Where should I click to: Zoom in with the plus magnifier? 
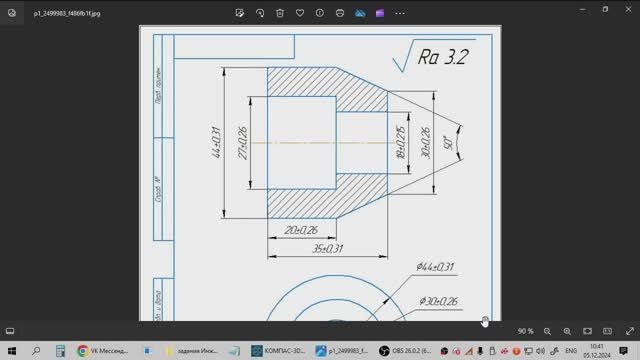567,331
